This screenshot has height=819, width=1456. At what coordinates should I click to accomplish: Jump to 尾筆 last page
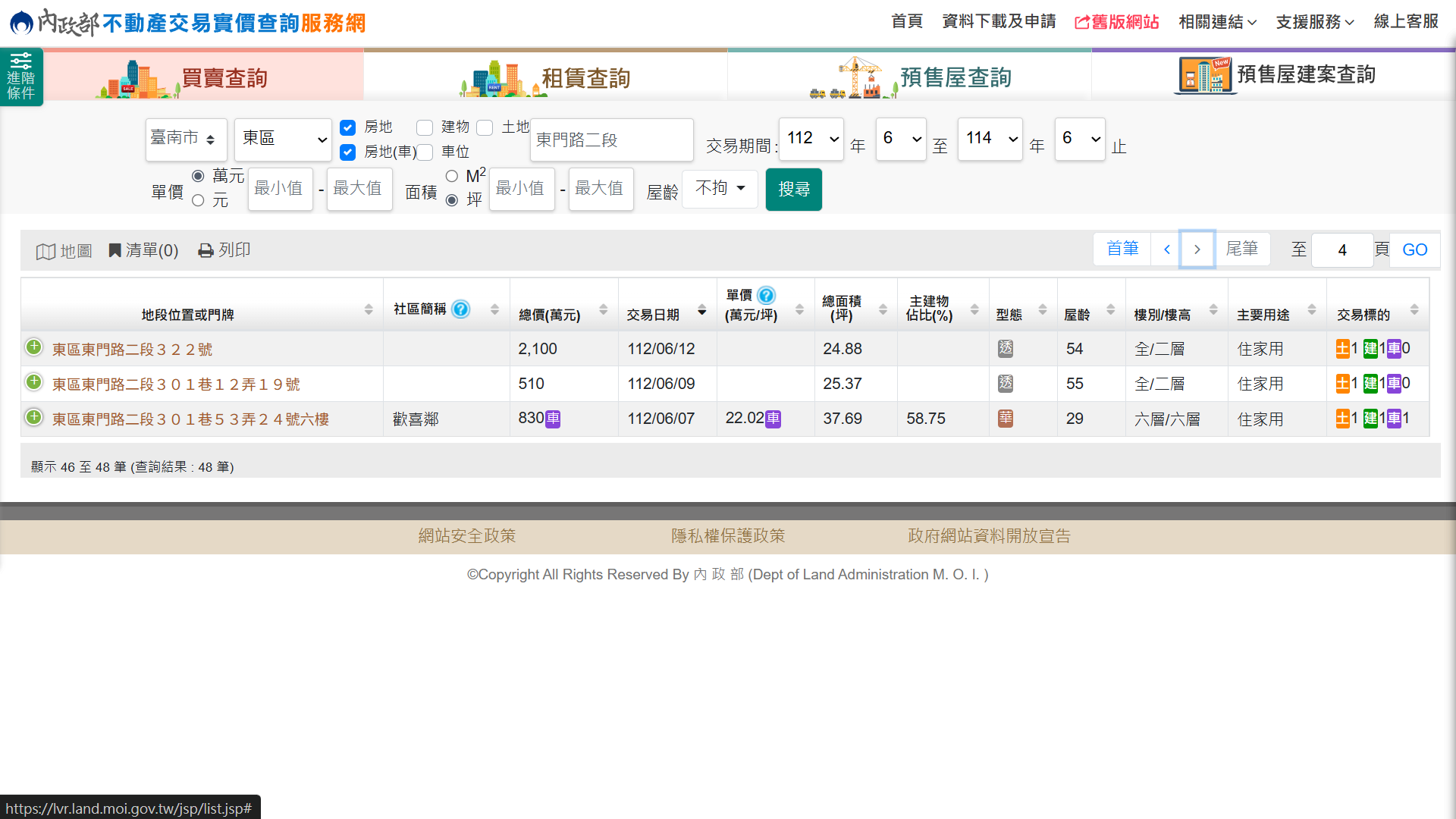pyautogui.click(x=1242, y=249)
